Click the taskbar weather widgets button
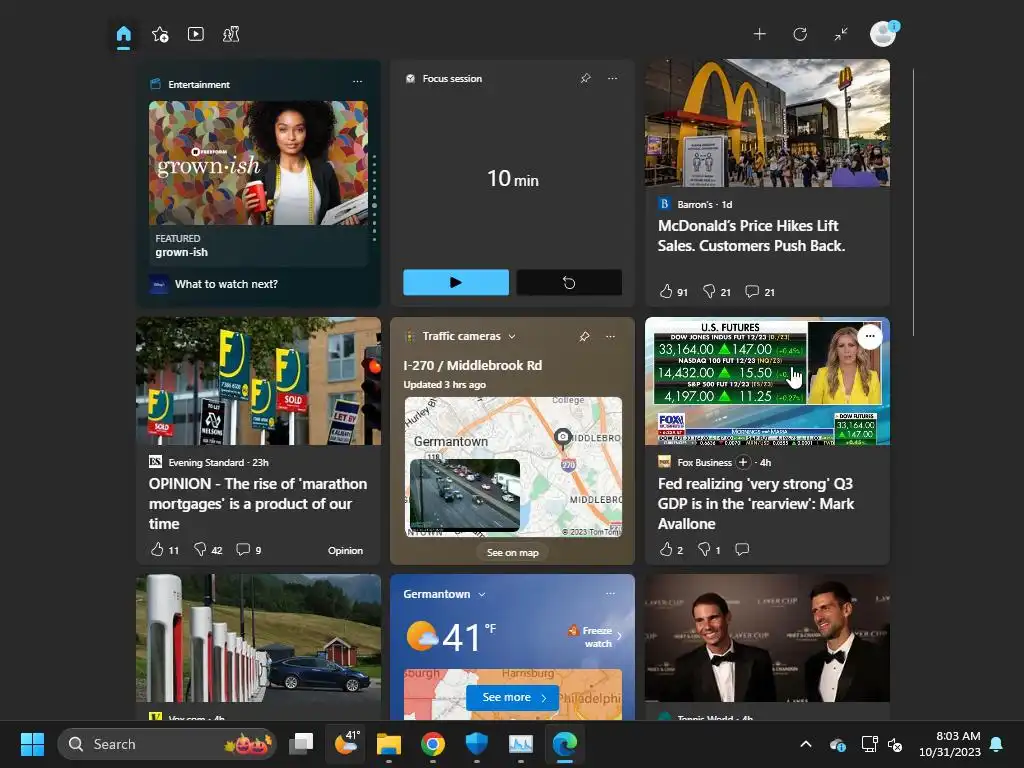Screen dimensions: 1024x768 (x=346, y=744)
